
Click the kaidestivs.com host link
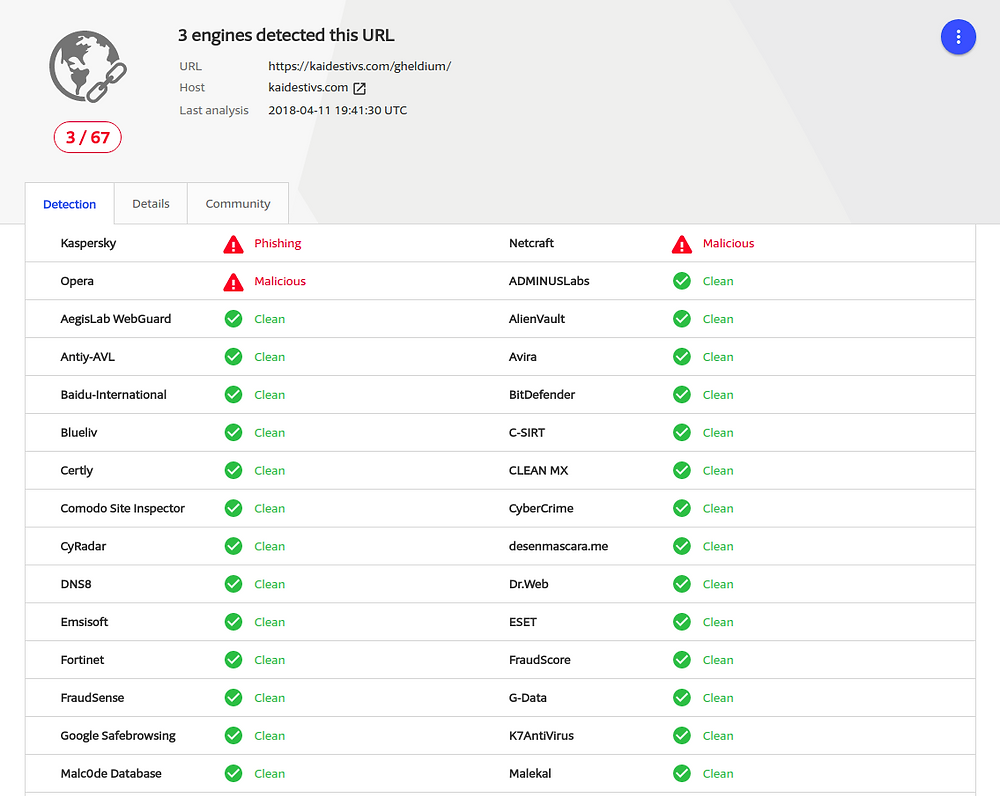pos(308,87)
